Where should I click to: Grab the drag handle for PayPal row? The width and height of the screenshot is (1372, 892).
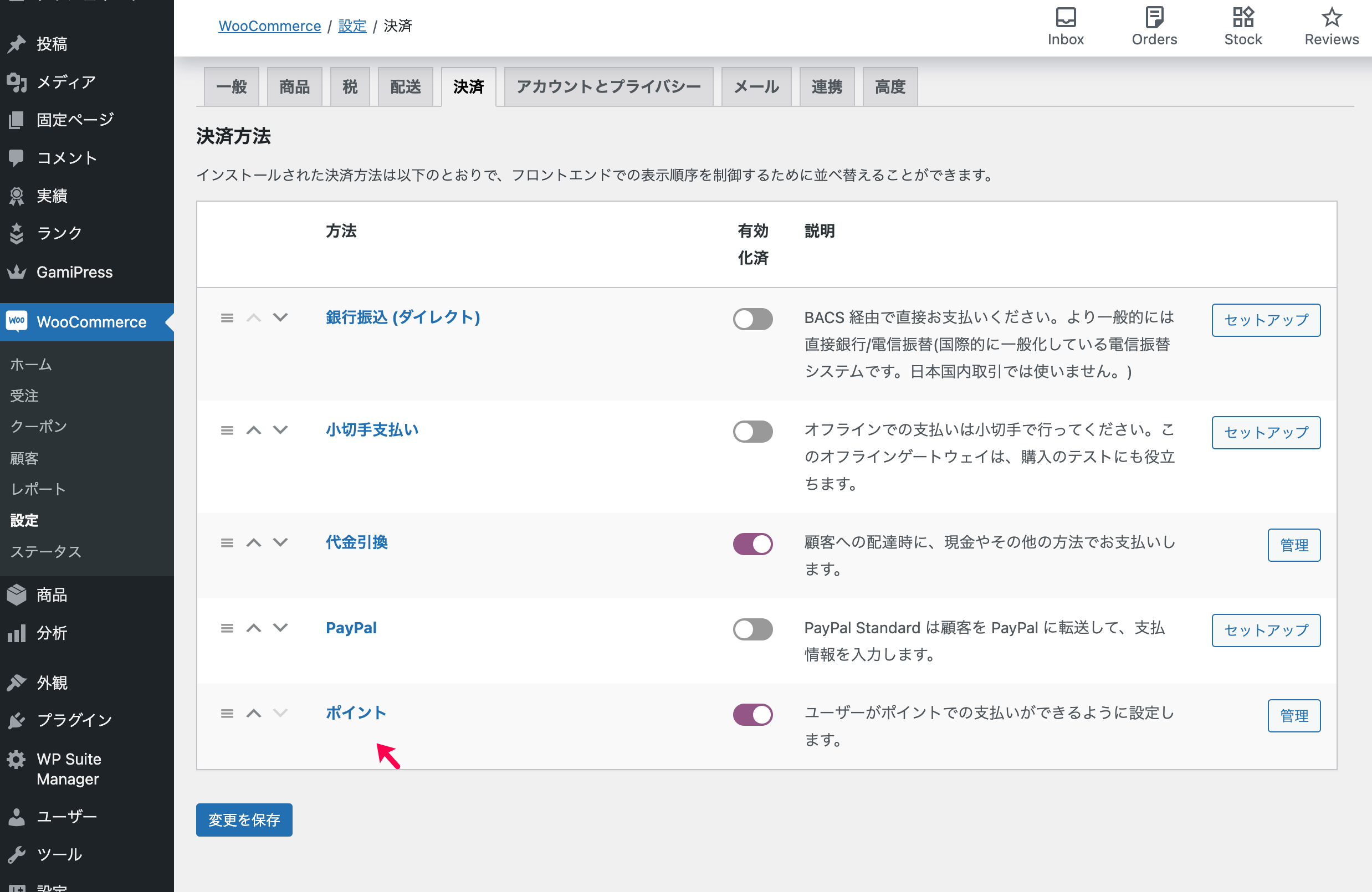tap(227, 628)
